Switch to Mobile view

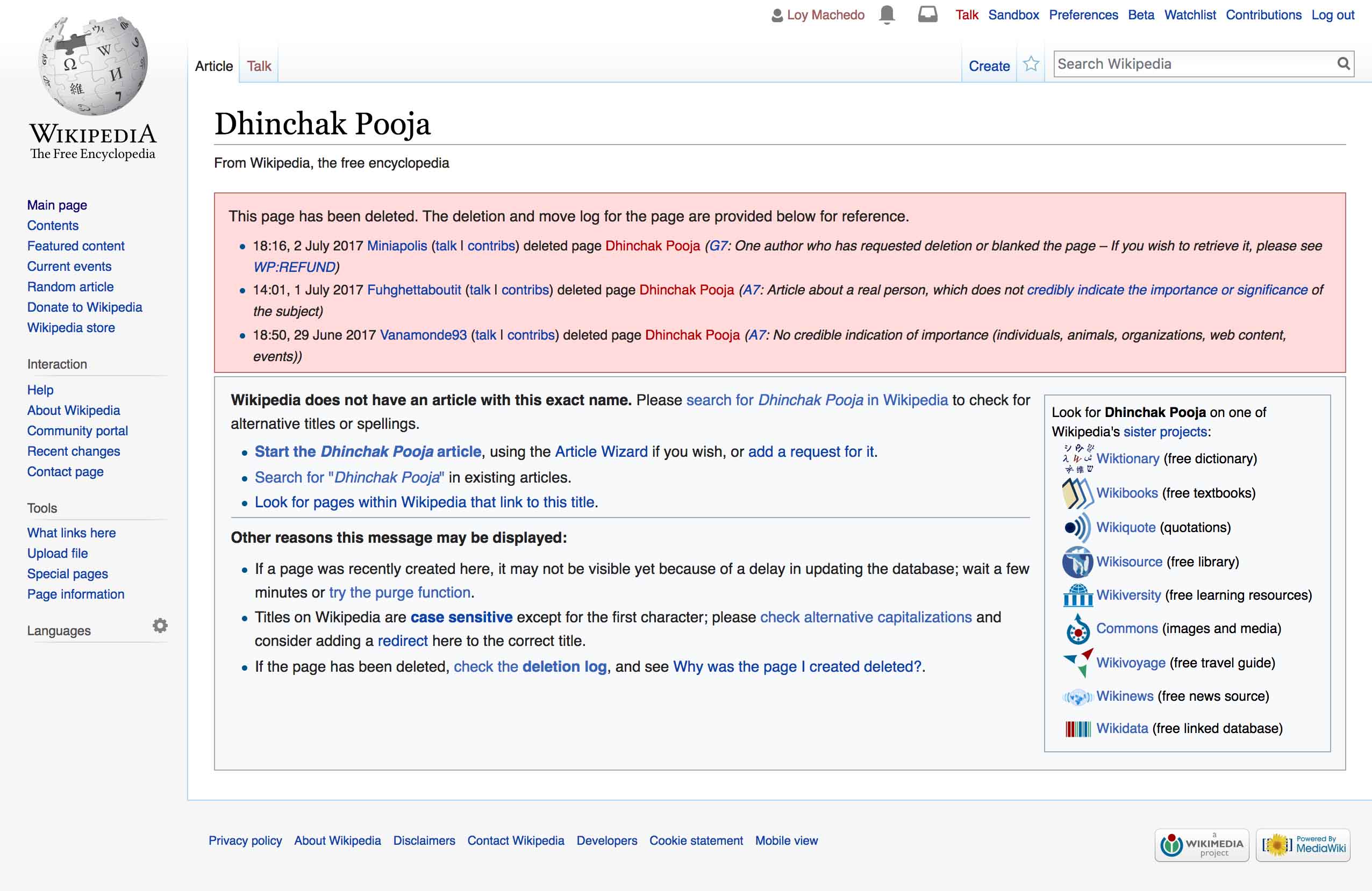(x=787, y=841)
